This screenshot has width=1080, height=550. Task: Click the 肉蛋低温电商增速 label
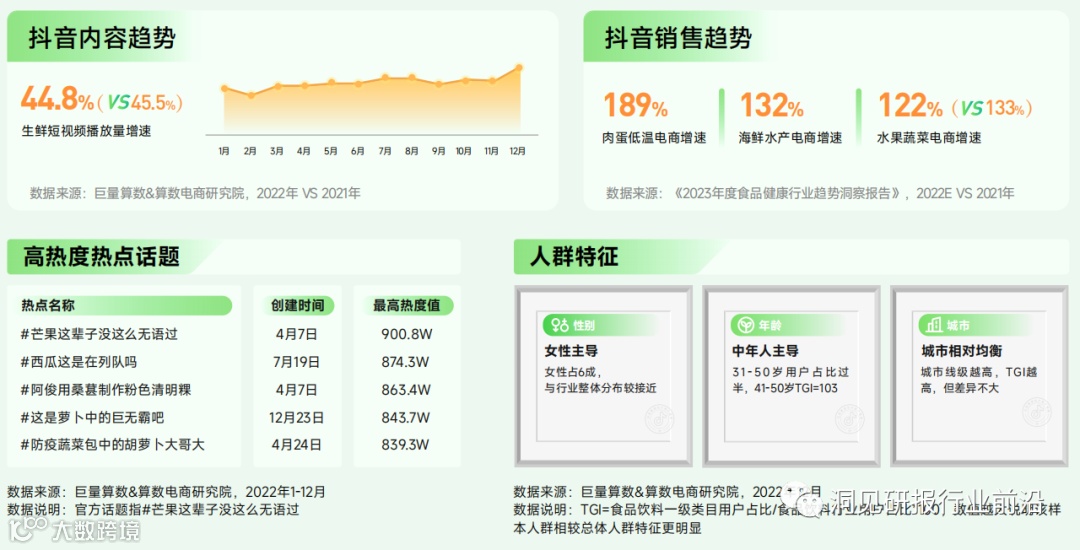(654, 138)
